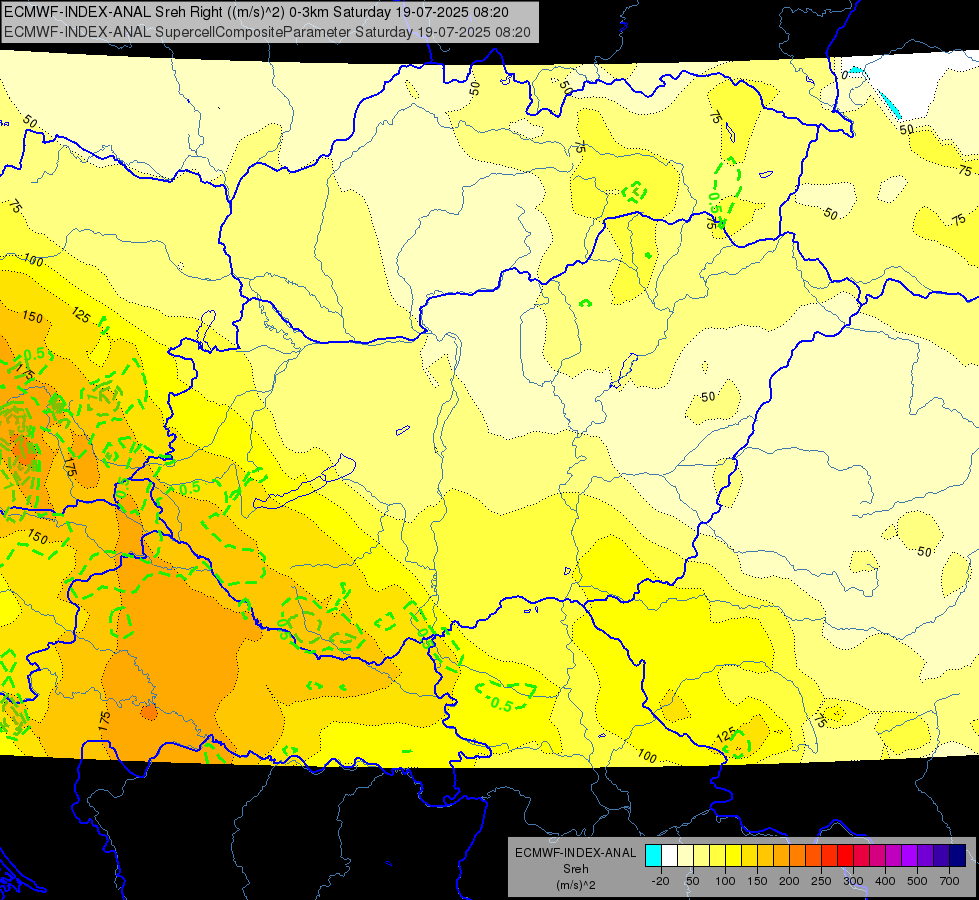Select the legend scale value 250
The image size is (979, 900).
[821, 881]
